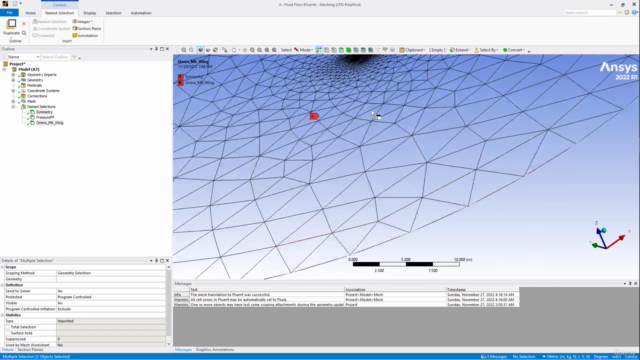Screen dimensions: 640x360
Task: Open the Images dropdown in the ribbon
Action: coord(82,21)
